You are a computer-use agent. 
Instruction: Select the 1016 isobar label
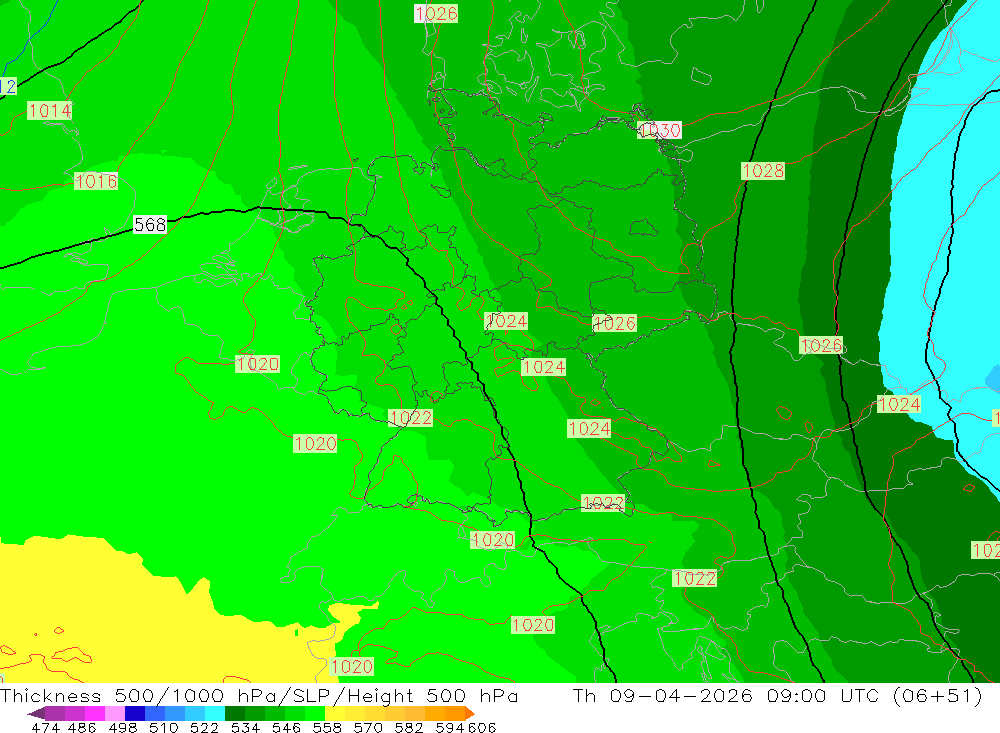pos(96,181)
